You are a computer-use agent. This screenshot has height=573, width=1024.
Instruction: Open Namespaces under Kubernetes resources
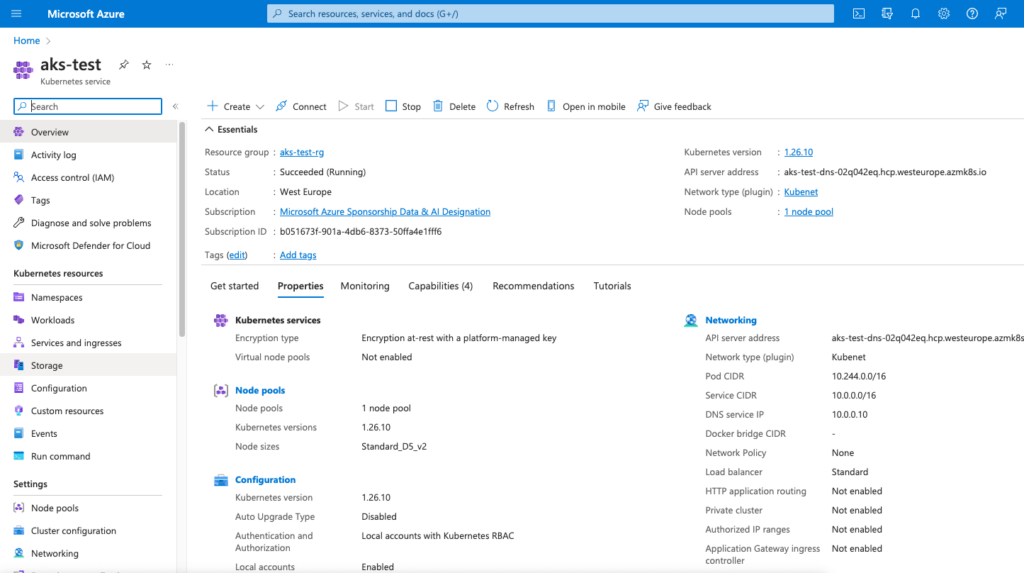(88, 297)
